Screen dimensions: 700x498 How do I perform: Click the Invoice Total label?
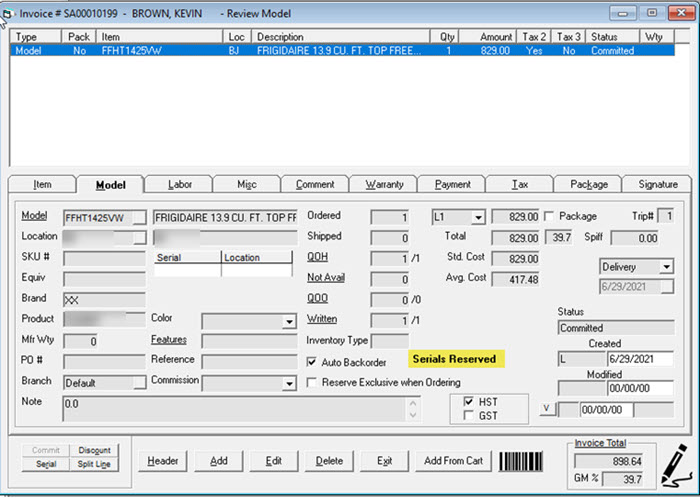click(600, 443)
